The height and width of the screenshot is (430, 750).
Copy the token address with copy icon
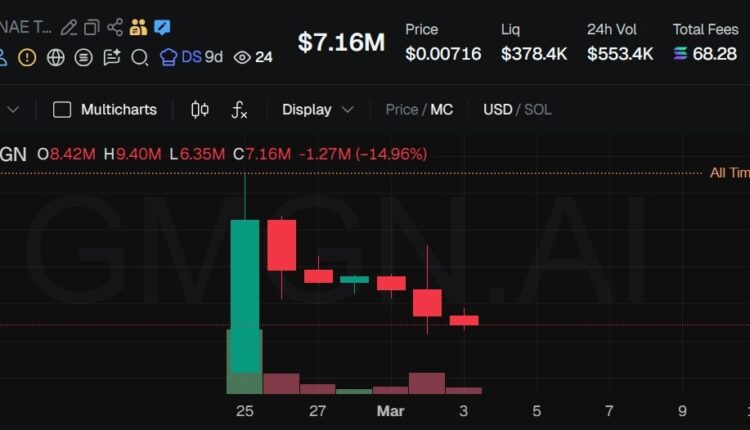(92, 27)
